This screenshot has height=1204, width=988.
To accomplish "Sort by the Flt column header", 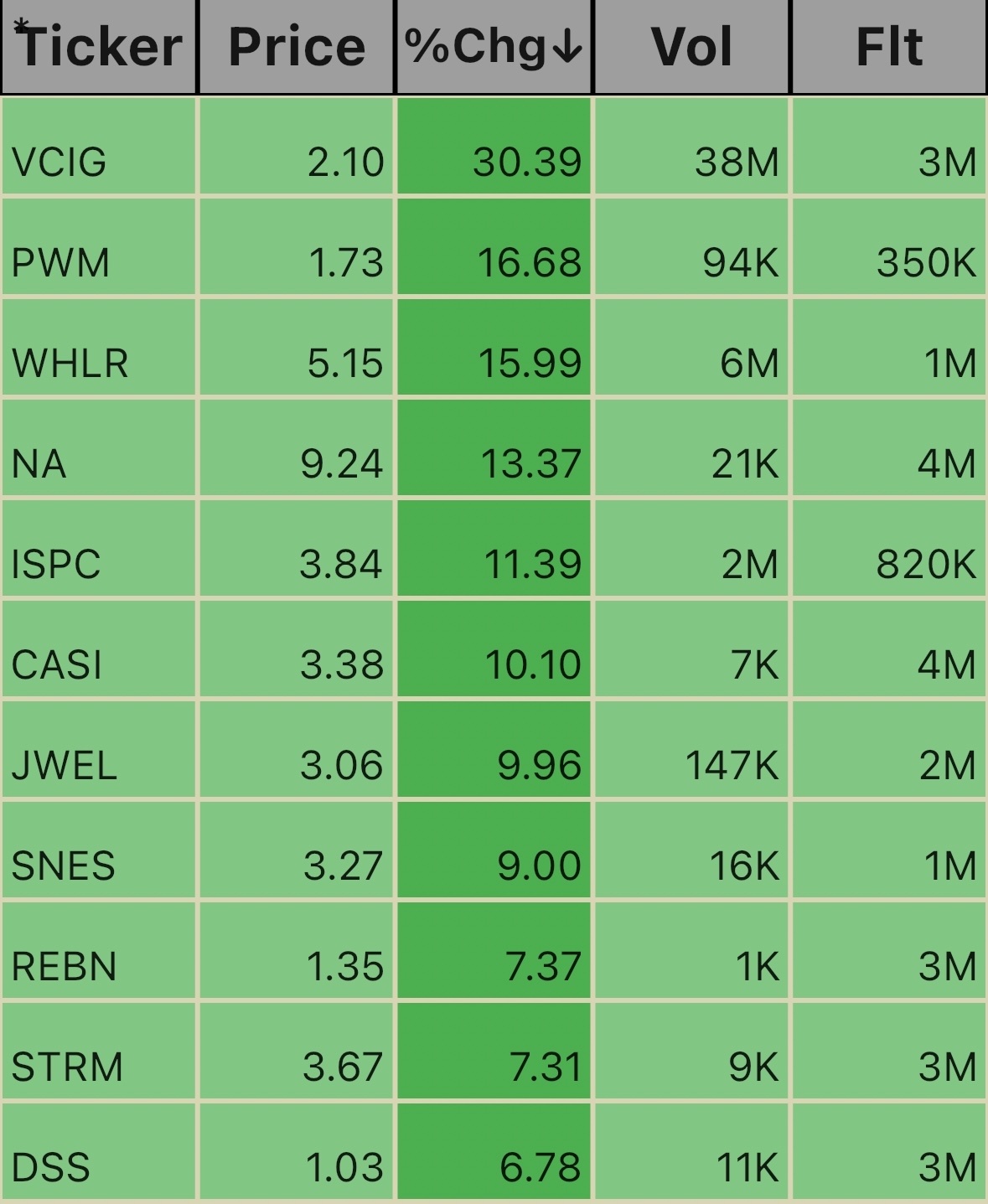I will pyautogui.click(x=889, y=46).
